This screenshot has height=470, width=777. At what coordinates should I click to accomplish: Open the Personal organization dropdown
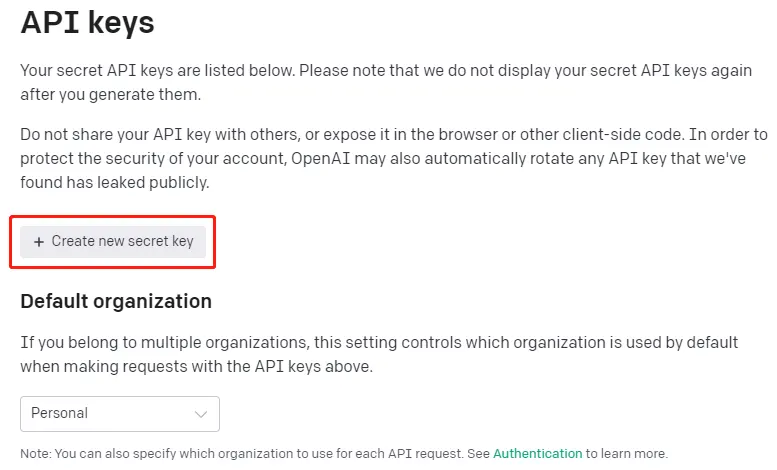[x=120, y=413]
